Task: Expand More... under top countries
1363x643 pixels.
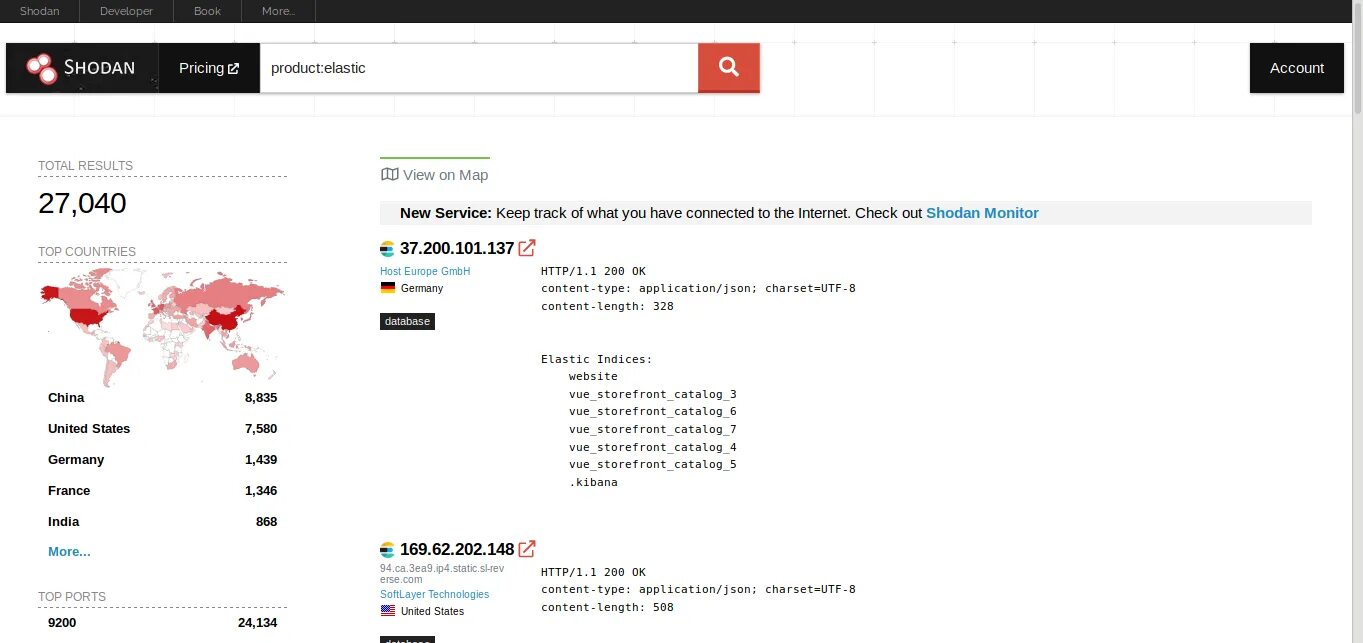Action: tap(69, 552)
